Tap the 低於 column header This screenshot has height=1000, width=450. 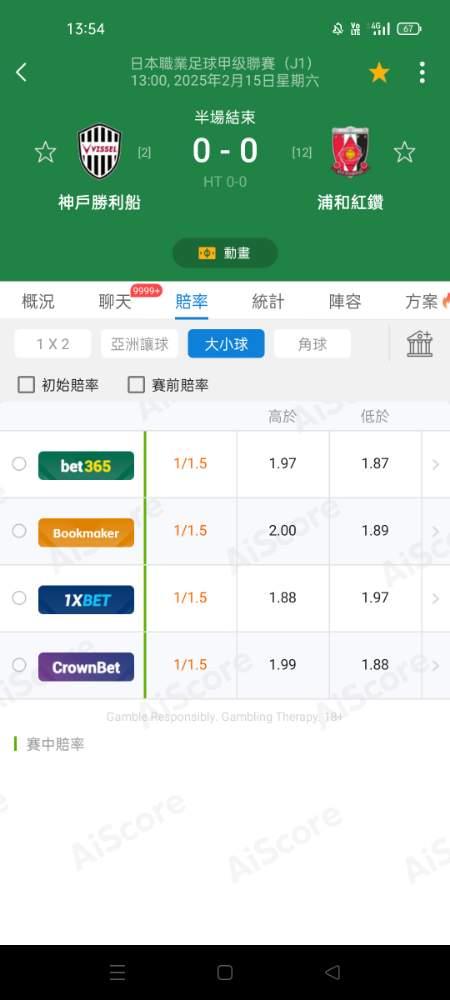click(375, 417)
